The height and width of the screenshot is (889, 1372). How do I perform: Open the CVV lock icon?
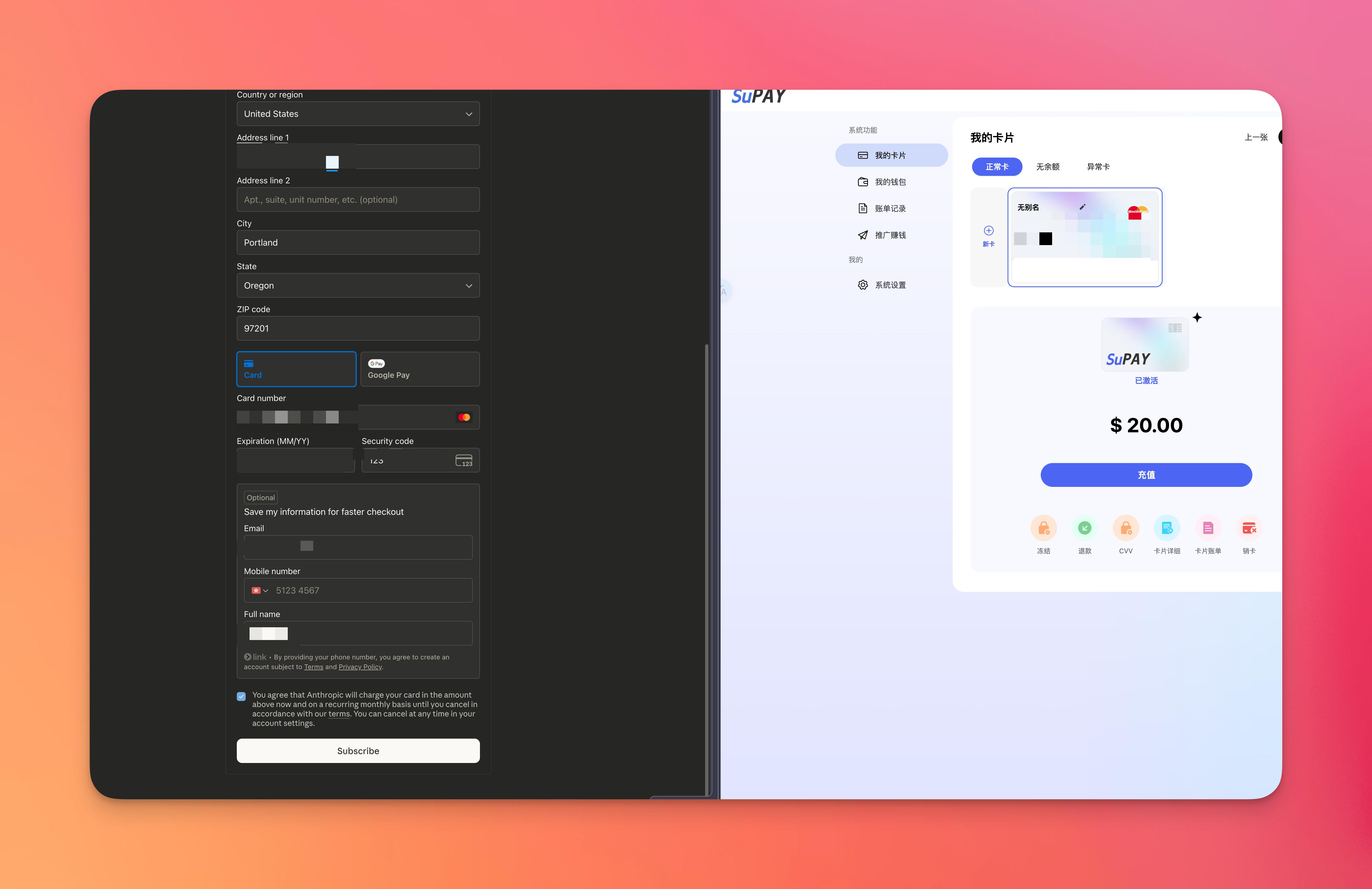point(1125,528)
